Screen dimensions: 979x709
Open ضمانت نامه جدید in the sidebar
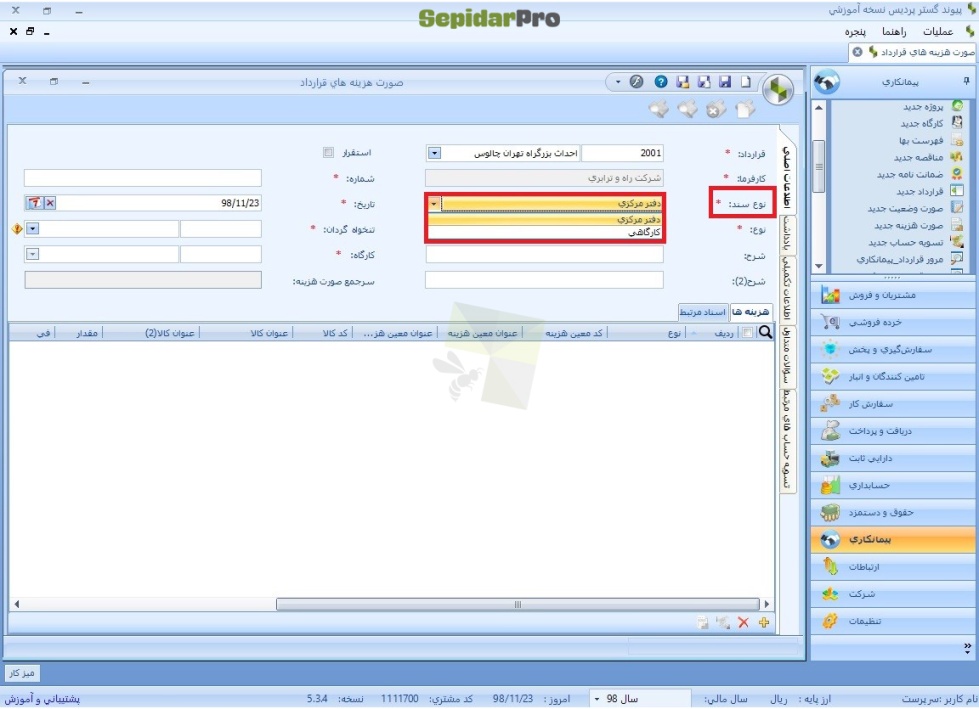910,175
